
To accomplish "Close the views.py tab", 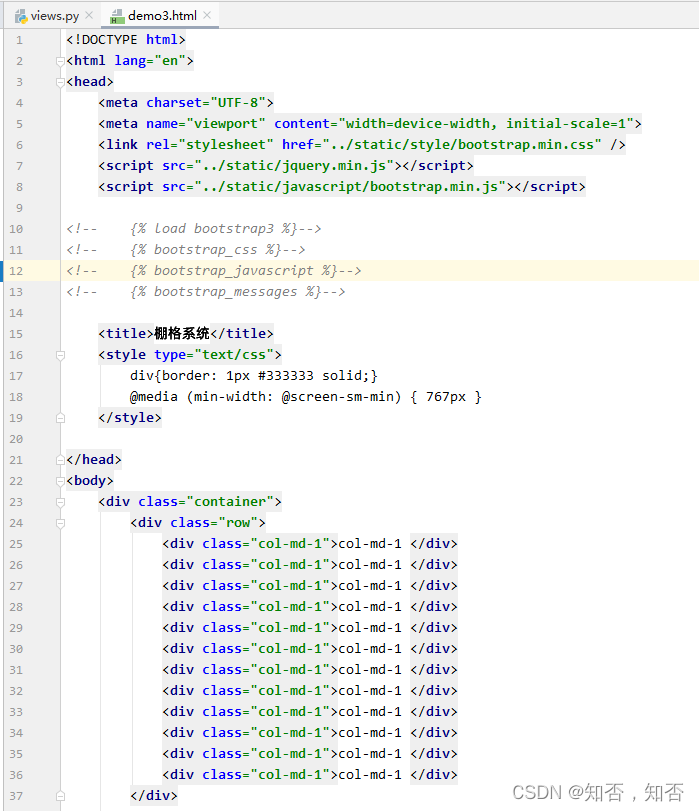I will 89,16.
